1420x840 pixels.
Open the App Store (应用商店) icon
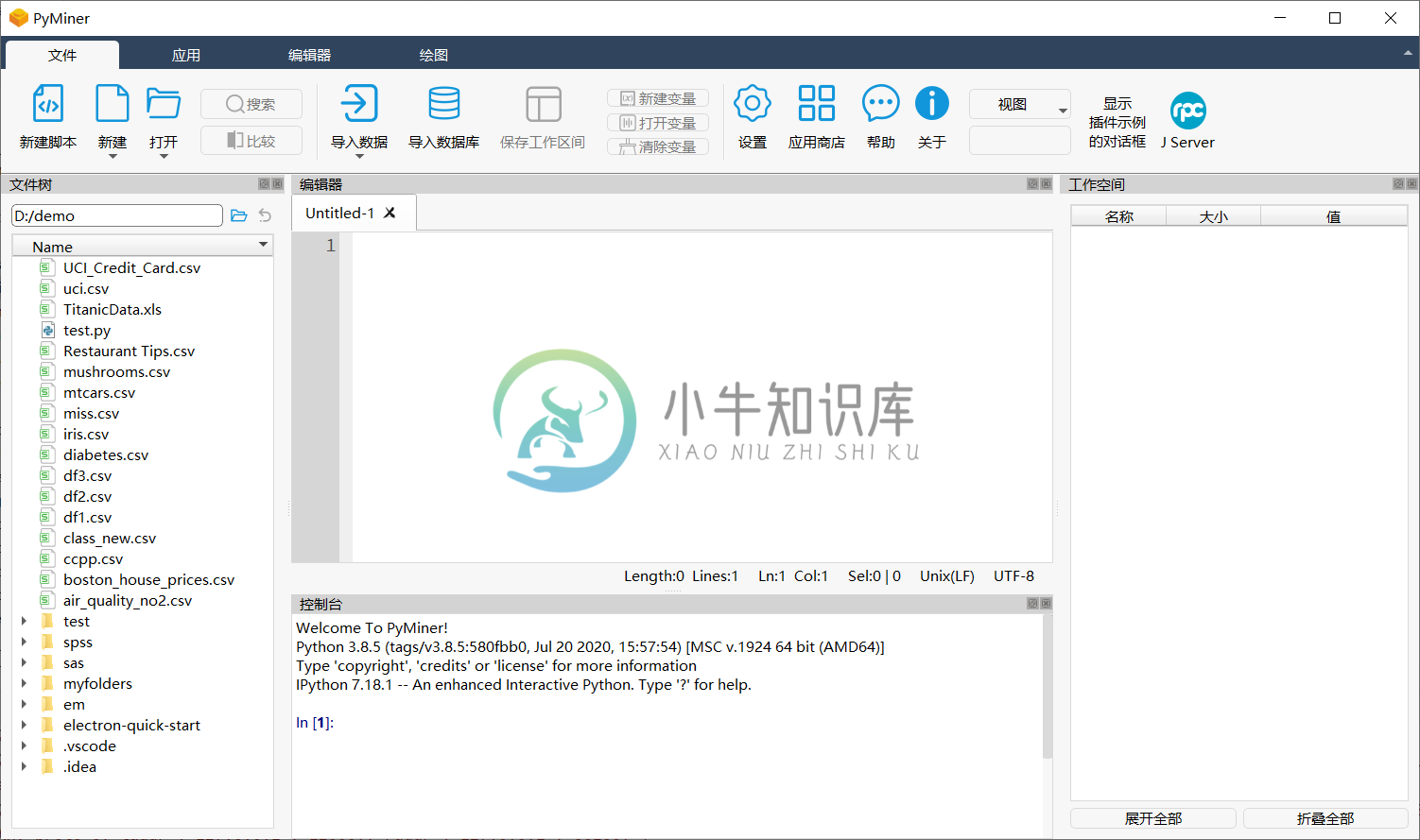(x=817, y=104)
